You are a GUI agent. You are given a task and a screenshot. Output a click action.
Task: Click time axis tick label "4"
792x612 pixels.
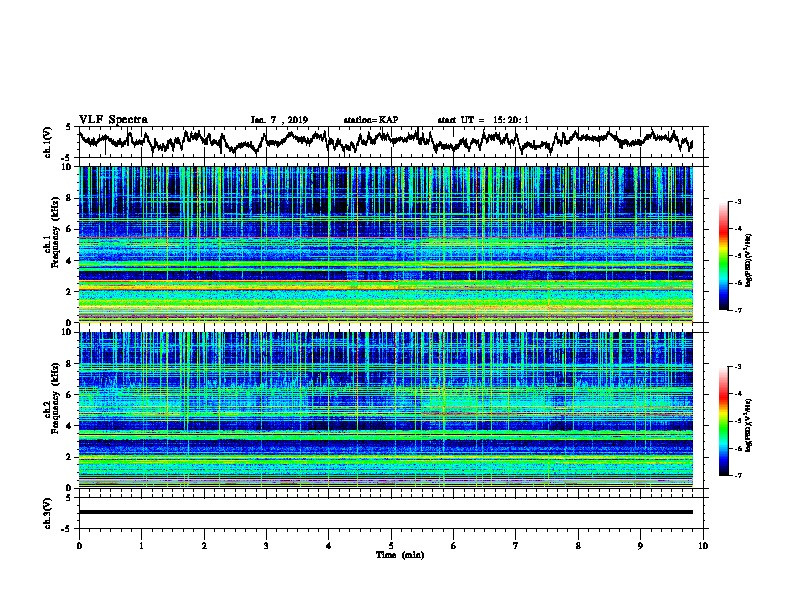tap(329, 545)
